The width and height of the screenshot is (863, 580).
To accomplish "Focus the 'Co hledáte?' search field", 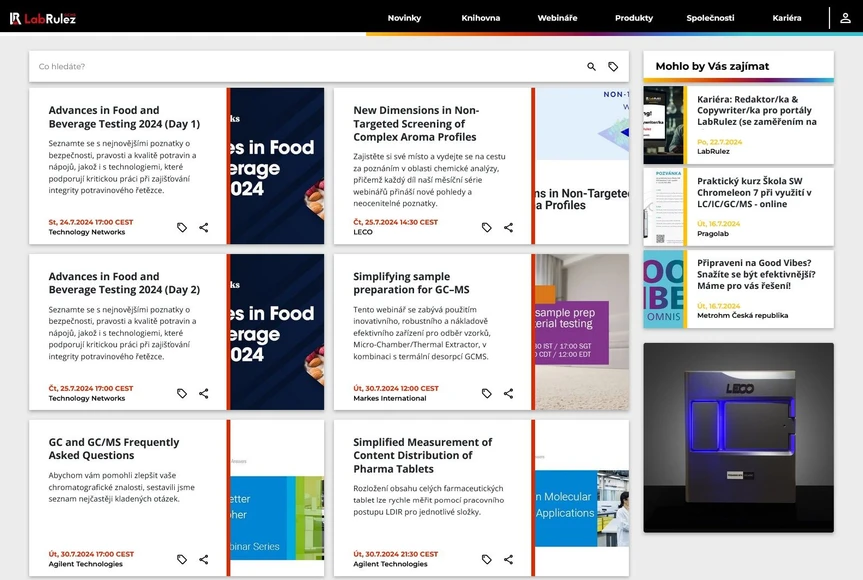I will (x=300, y=67).
